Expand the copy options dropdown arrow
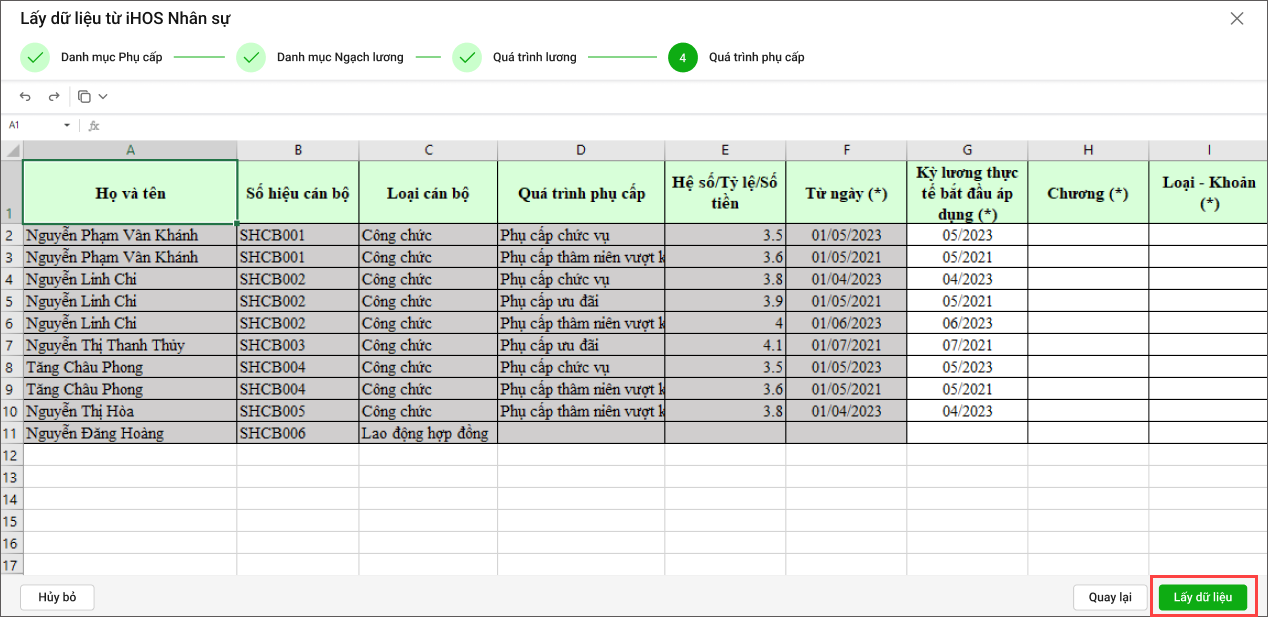 pos(103,97)
